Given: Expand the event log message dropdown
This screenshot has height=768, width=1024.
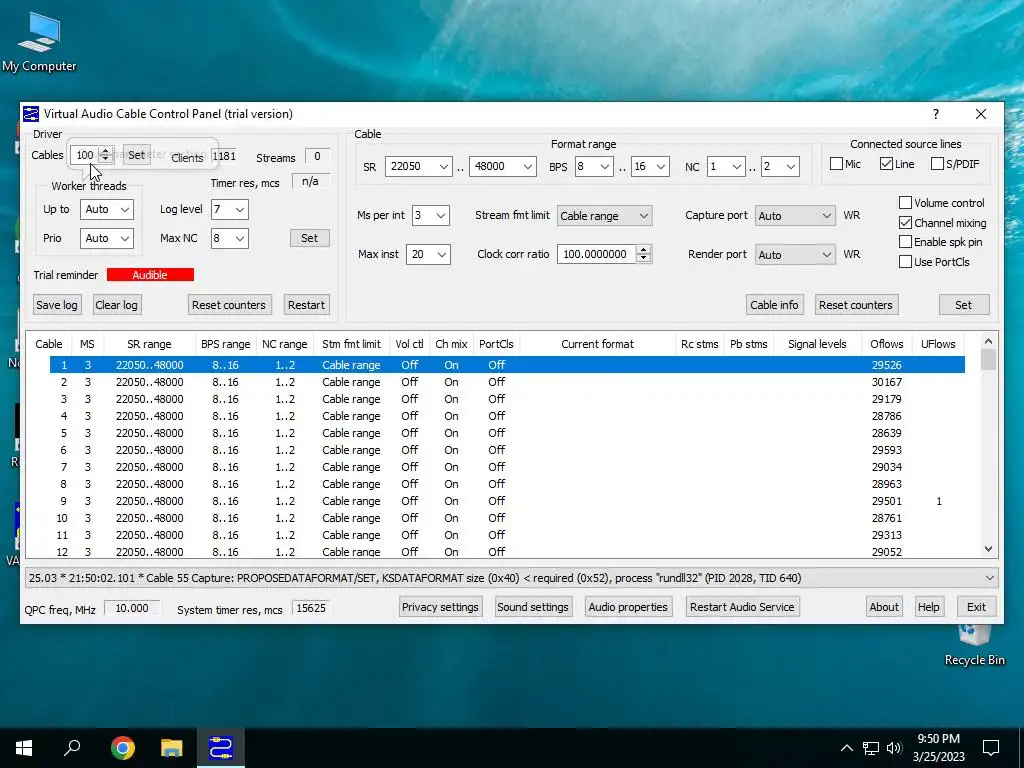Looking at the screenshot, I should pyautogui.click(x=990, y=578).
